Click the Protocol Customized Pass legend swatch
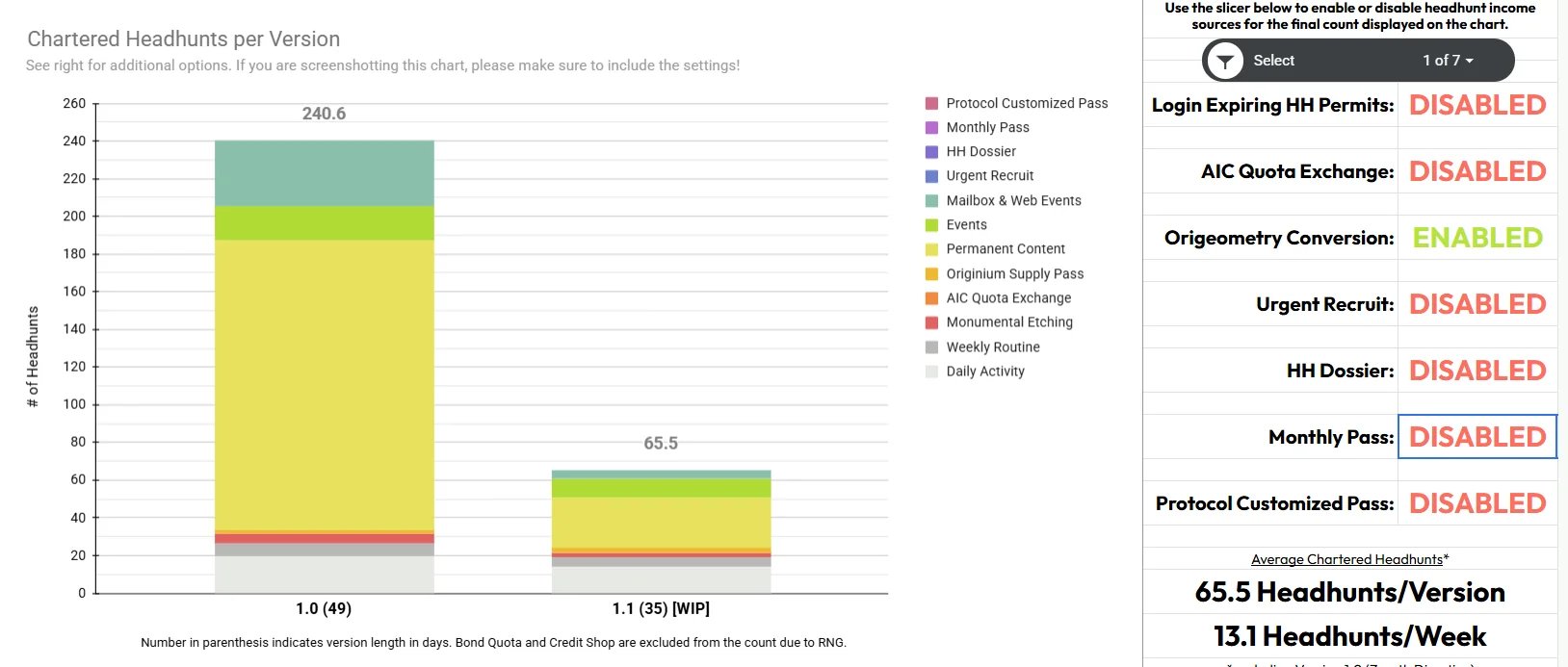The image size is (1568, 667). (x=931, y=103)
